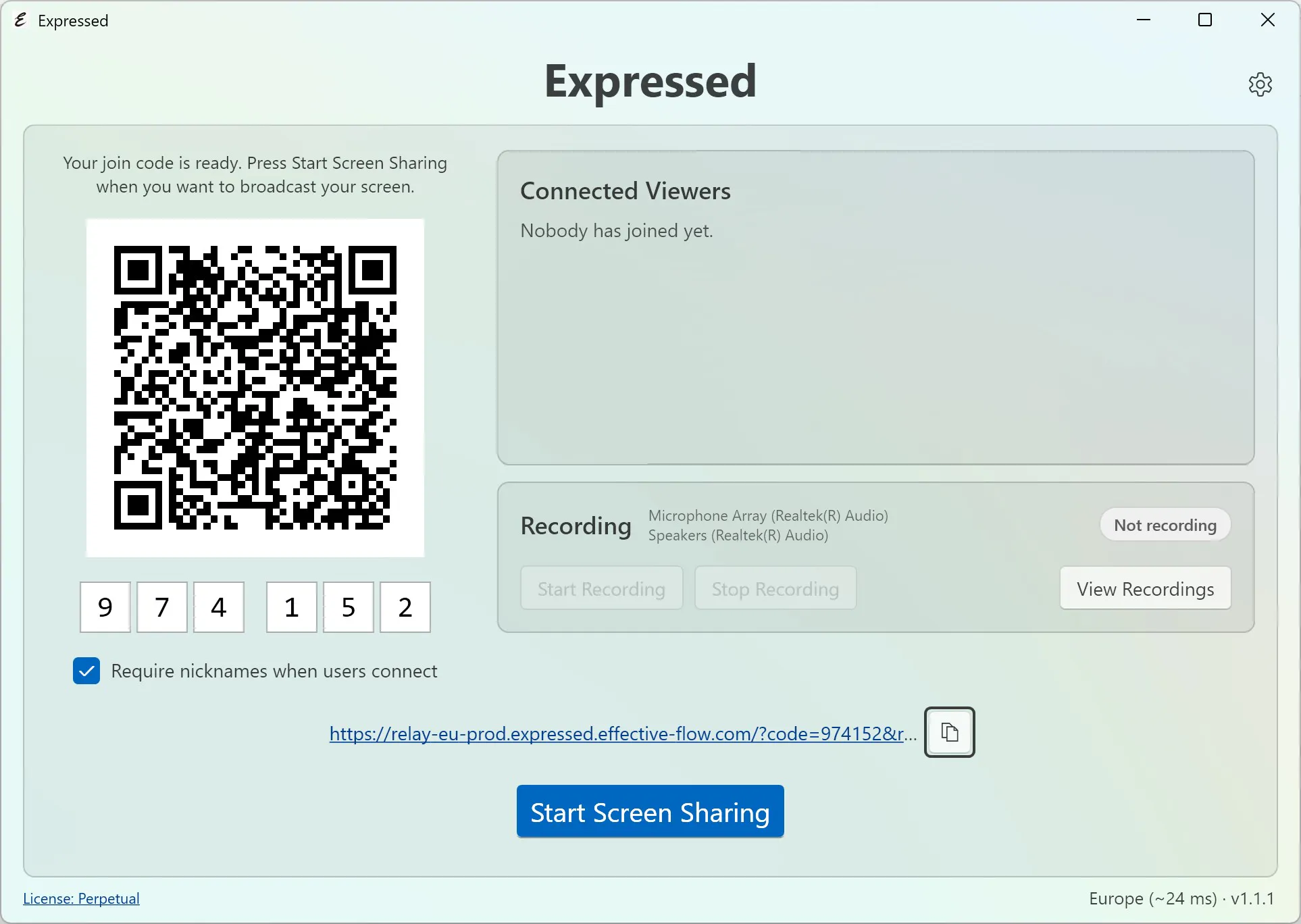1301x924 pixels.
Task: Click Start Screen Sharing button
Action: [650, 812]
